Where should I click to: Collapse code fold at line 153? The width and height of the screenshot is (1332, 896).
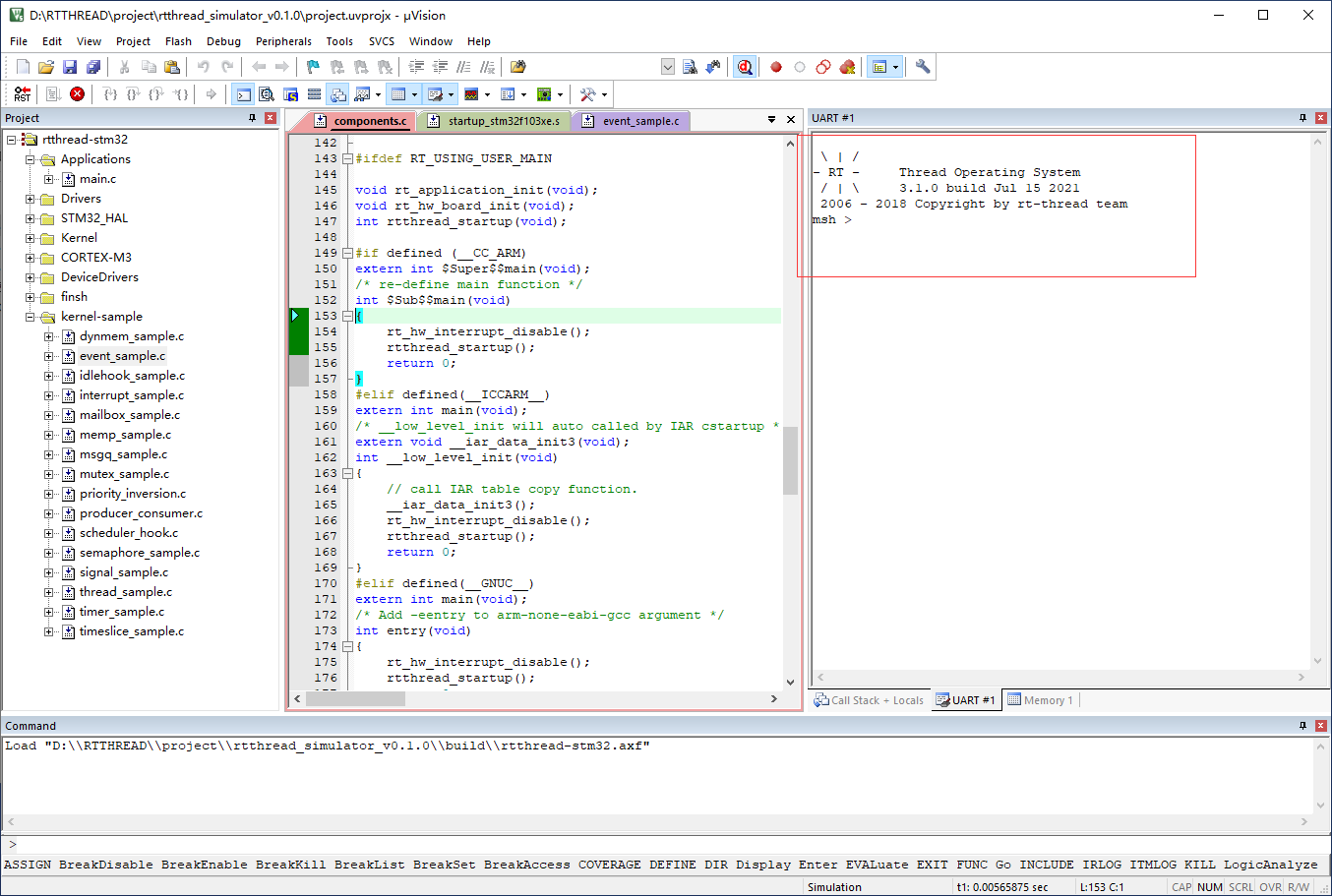[347, 316]
